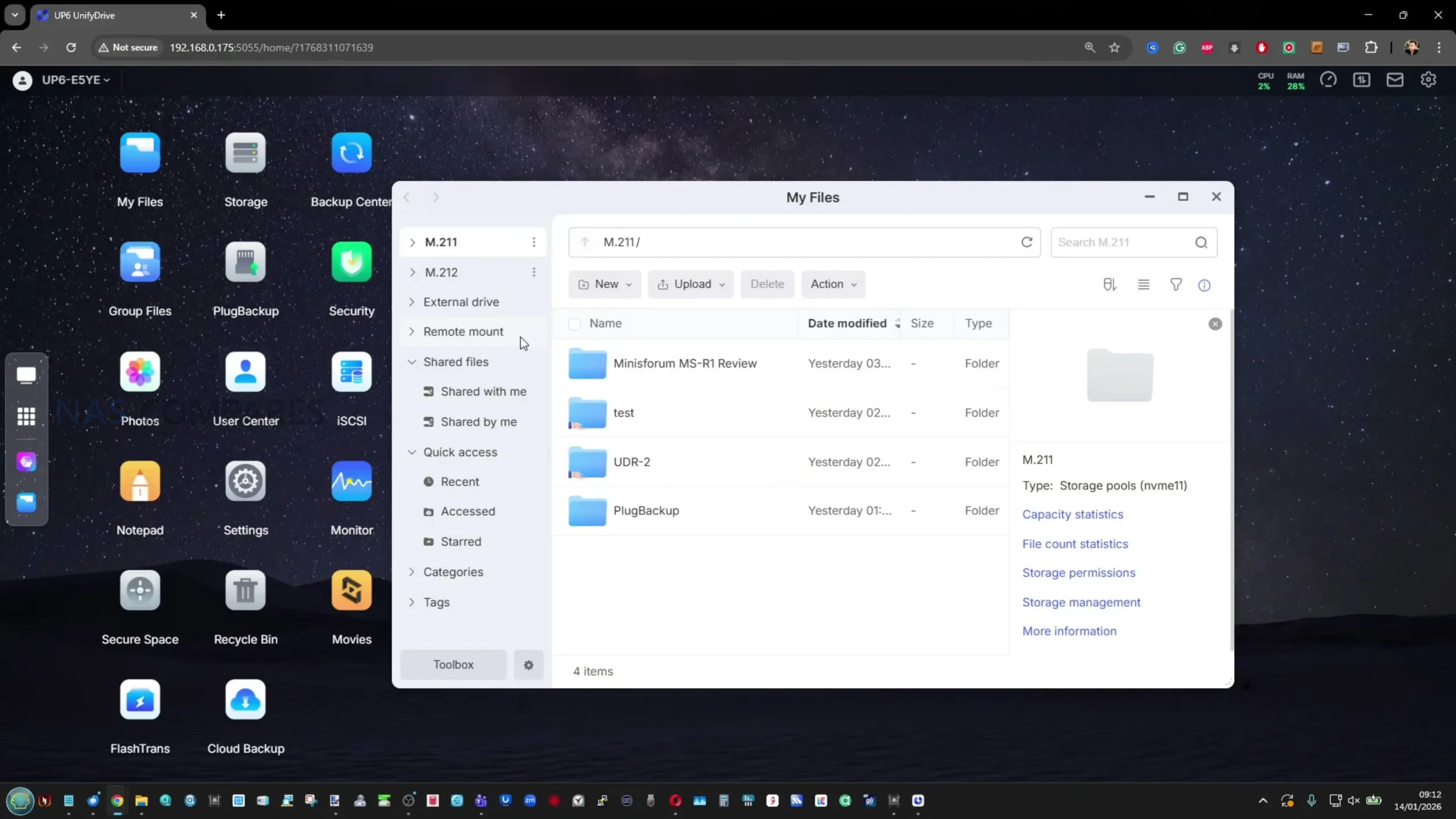This screenshot has width=1456, height=819.
Task: Open the Toolbox gear settings icon
Action: [x=528, y=665]
